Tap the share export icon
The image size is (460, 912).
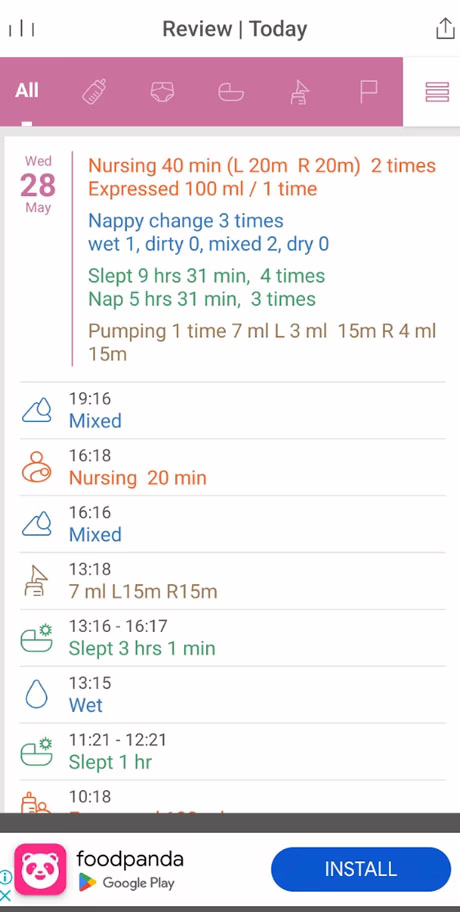click(x=445, y=28)
